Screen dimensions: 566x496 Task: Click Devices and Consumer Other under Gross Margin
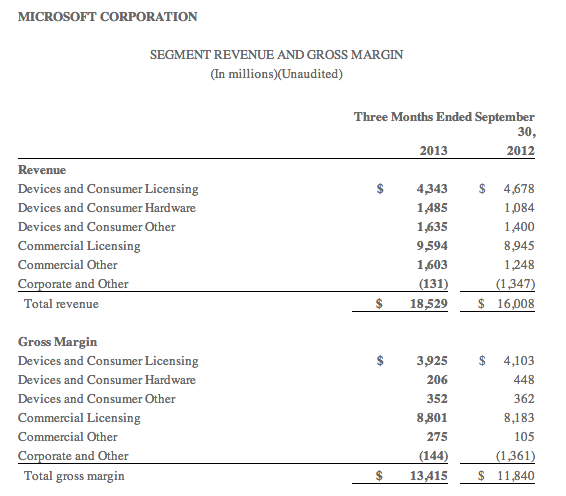[x=97, y=399]
